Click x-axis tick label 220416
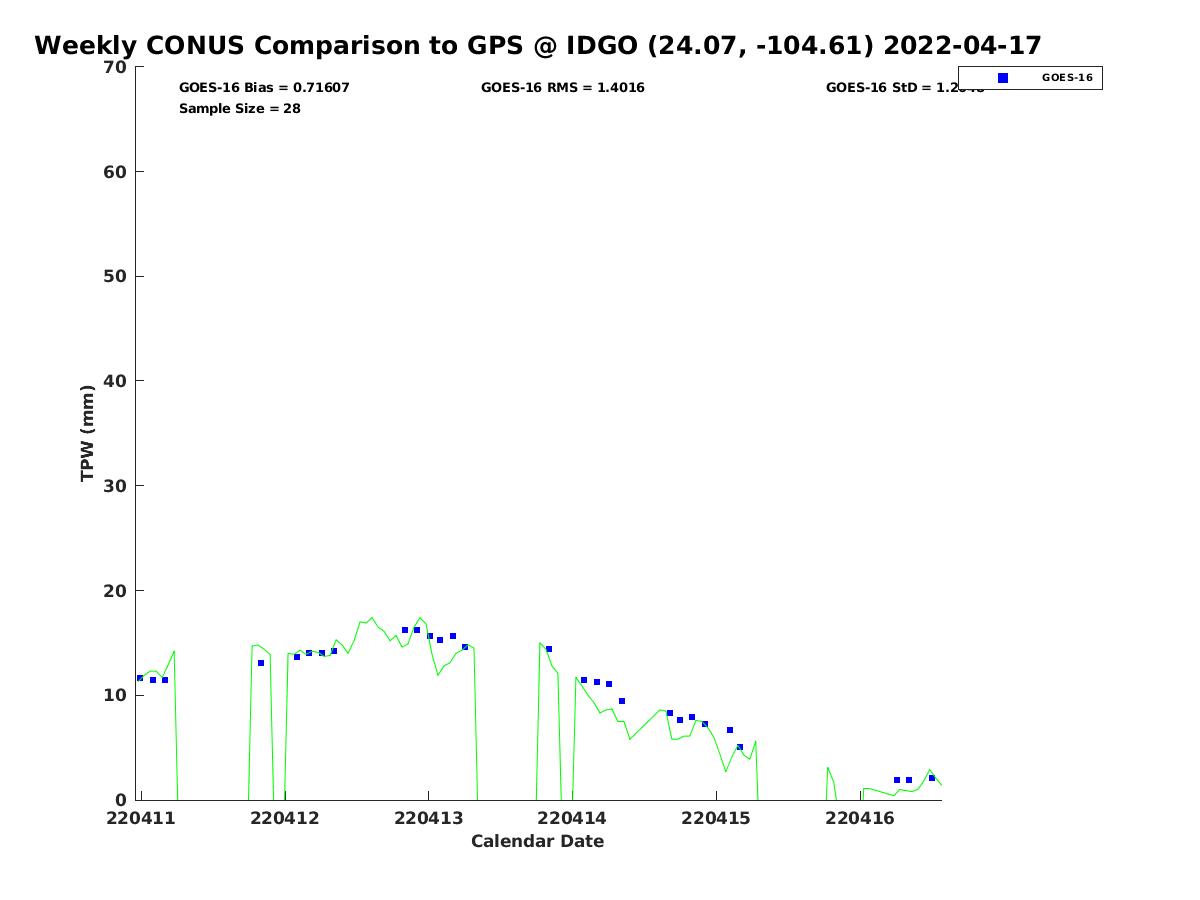Image resolution: width=1200 pixels, height=900 pixels. [861, 818]
